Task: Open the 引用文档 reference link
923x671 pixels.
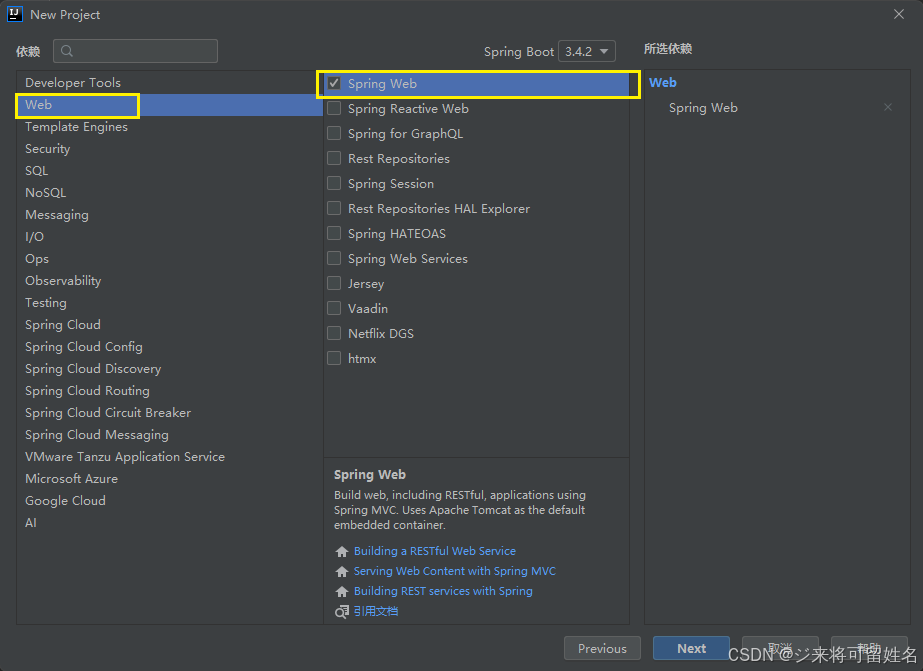Action: coord(376,612)
